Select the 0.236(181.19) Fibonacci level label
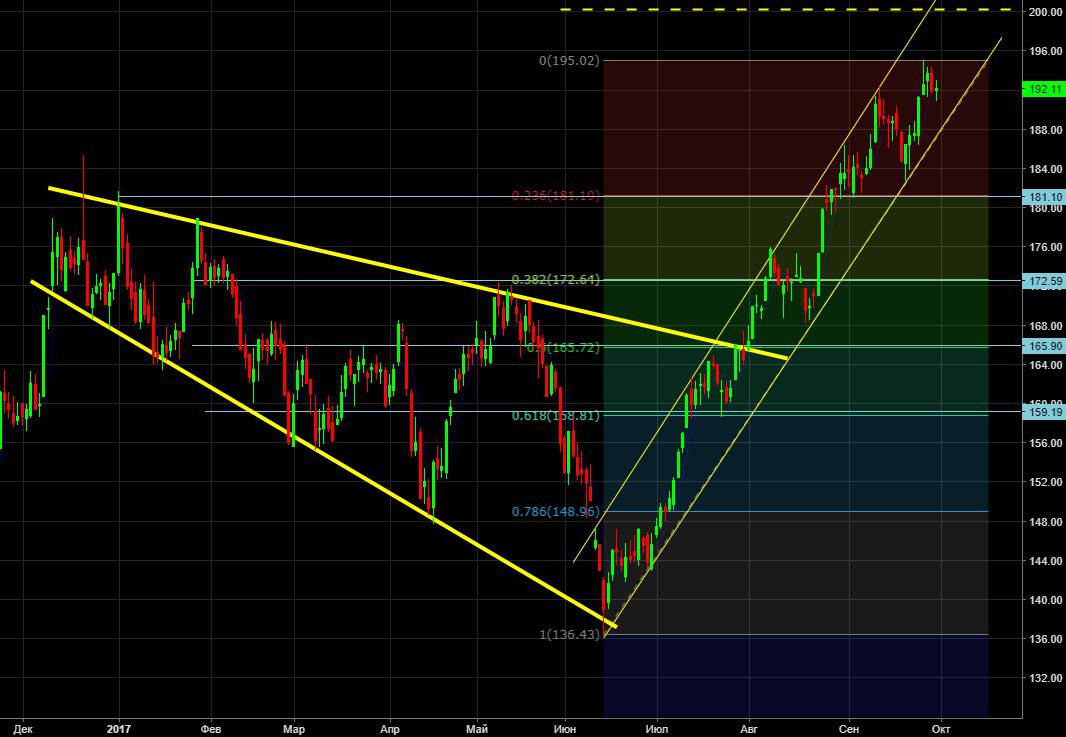Viewport: 1066px width, 737px height. click(556, 196)
